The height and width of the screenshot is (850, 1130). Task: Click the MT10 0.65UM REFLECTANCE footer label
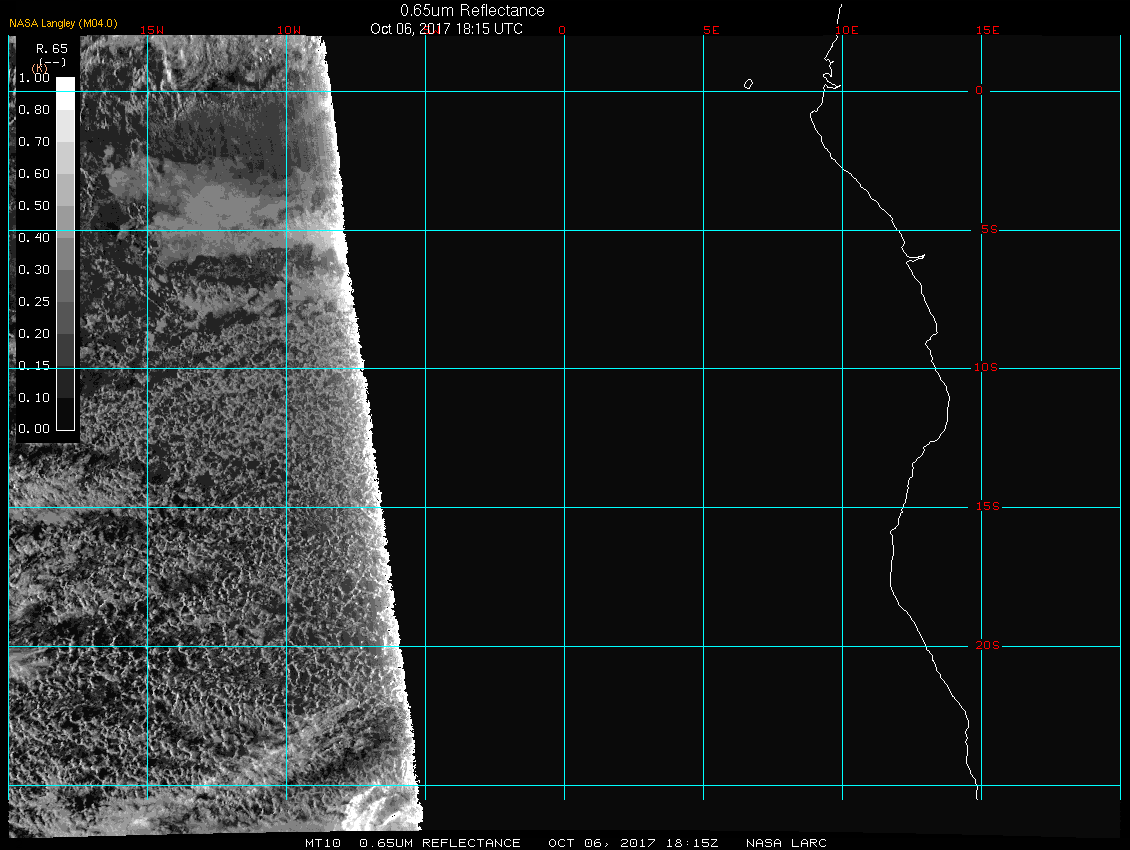413,843
